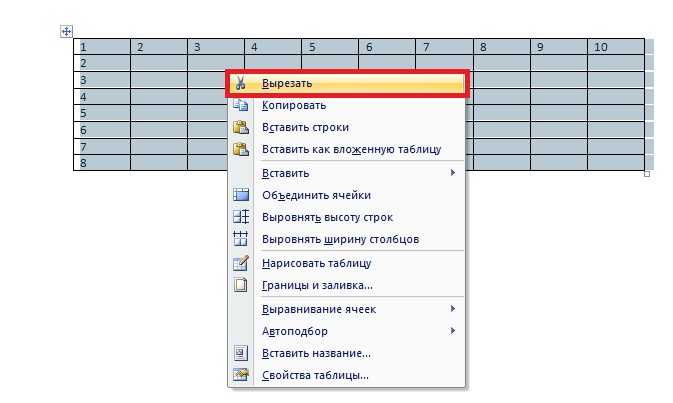Click header cell containing 10
The width and height of the screenshot is (673, 403).
pyautogui.click(x=616, y=47)
